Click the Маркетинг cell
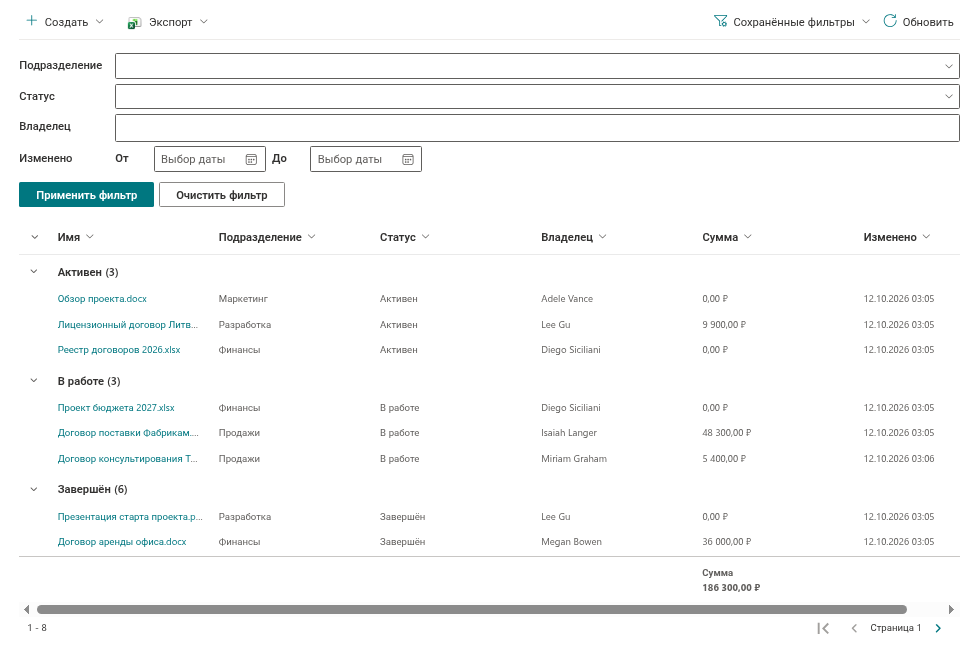Image resolution: width=980 pixels, height=645 pixels. 243,299
